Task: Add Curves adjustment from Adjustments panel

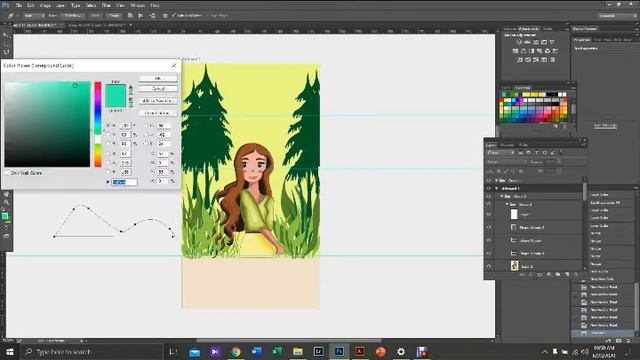Action: tap(536, 42)
